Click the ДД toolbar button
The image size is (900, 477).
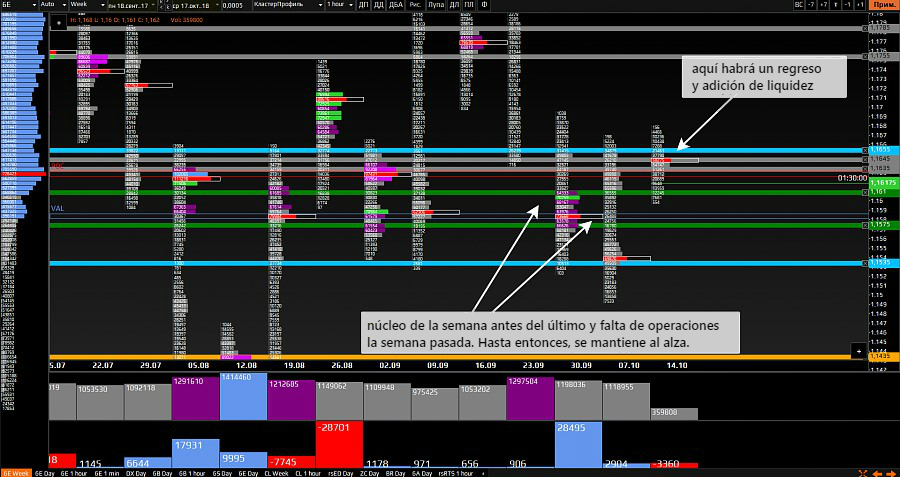(378, 5)
